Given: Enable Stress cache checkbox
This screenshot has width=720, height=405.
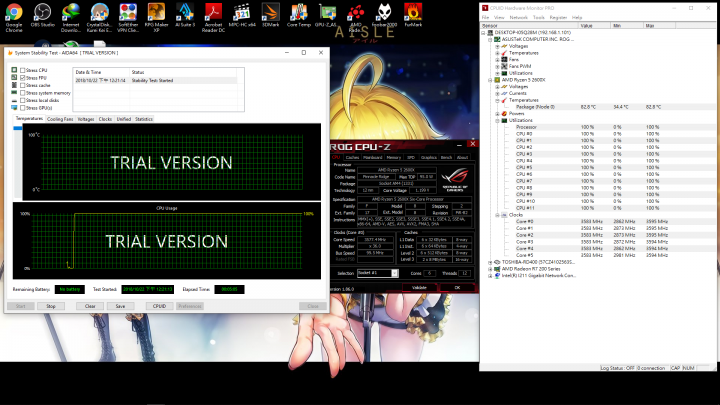Looking at the screenshot, I should 22,85.
